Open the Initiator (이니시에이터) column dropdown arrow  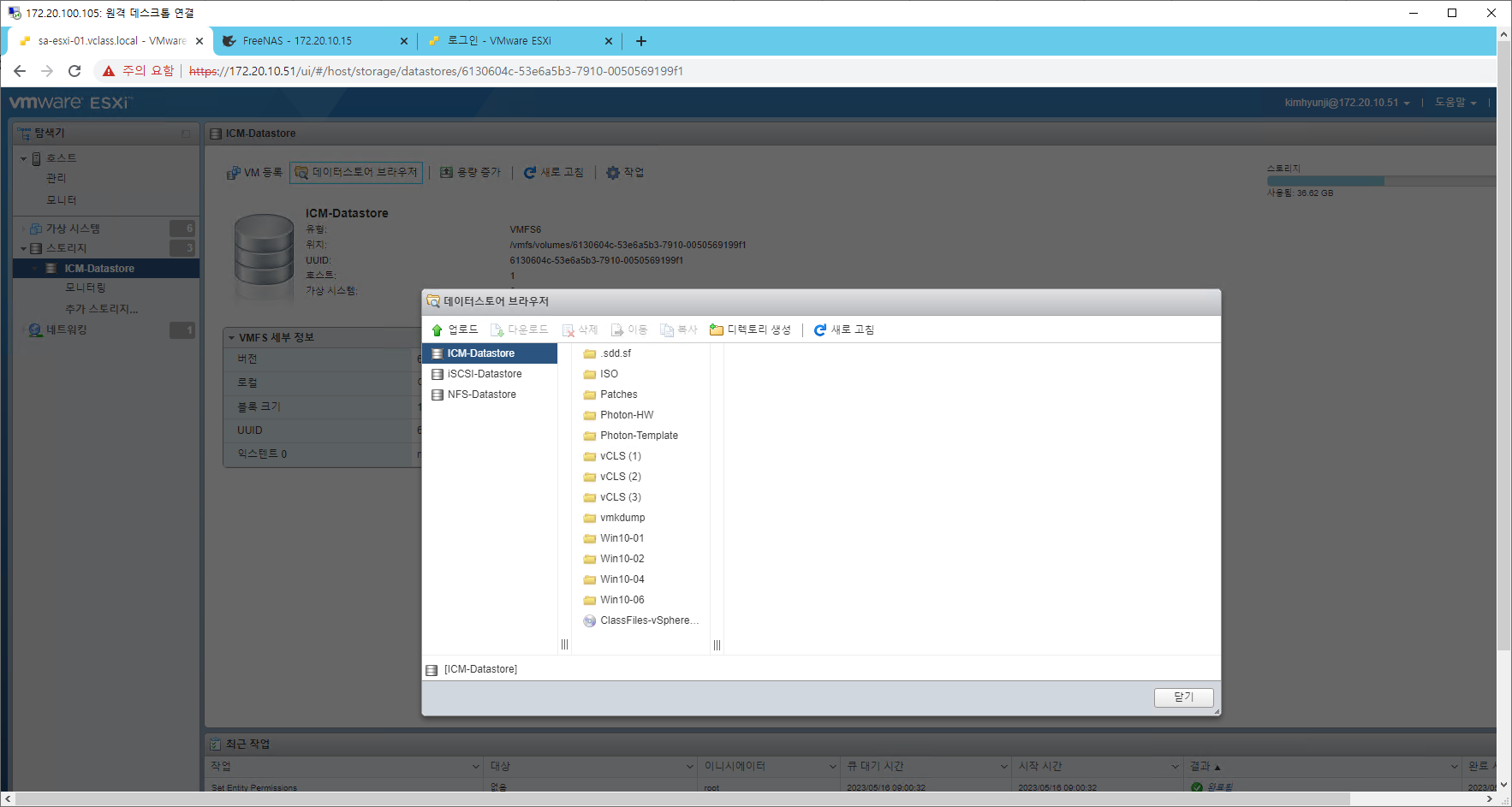point(832,767)
